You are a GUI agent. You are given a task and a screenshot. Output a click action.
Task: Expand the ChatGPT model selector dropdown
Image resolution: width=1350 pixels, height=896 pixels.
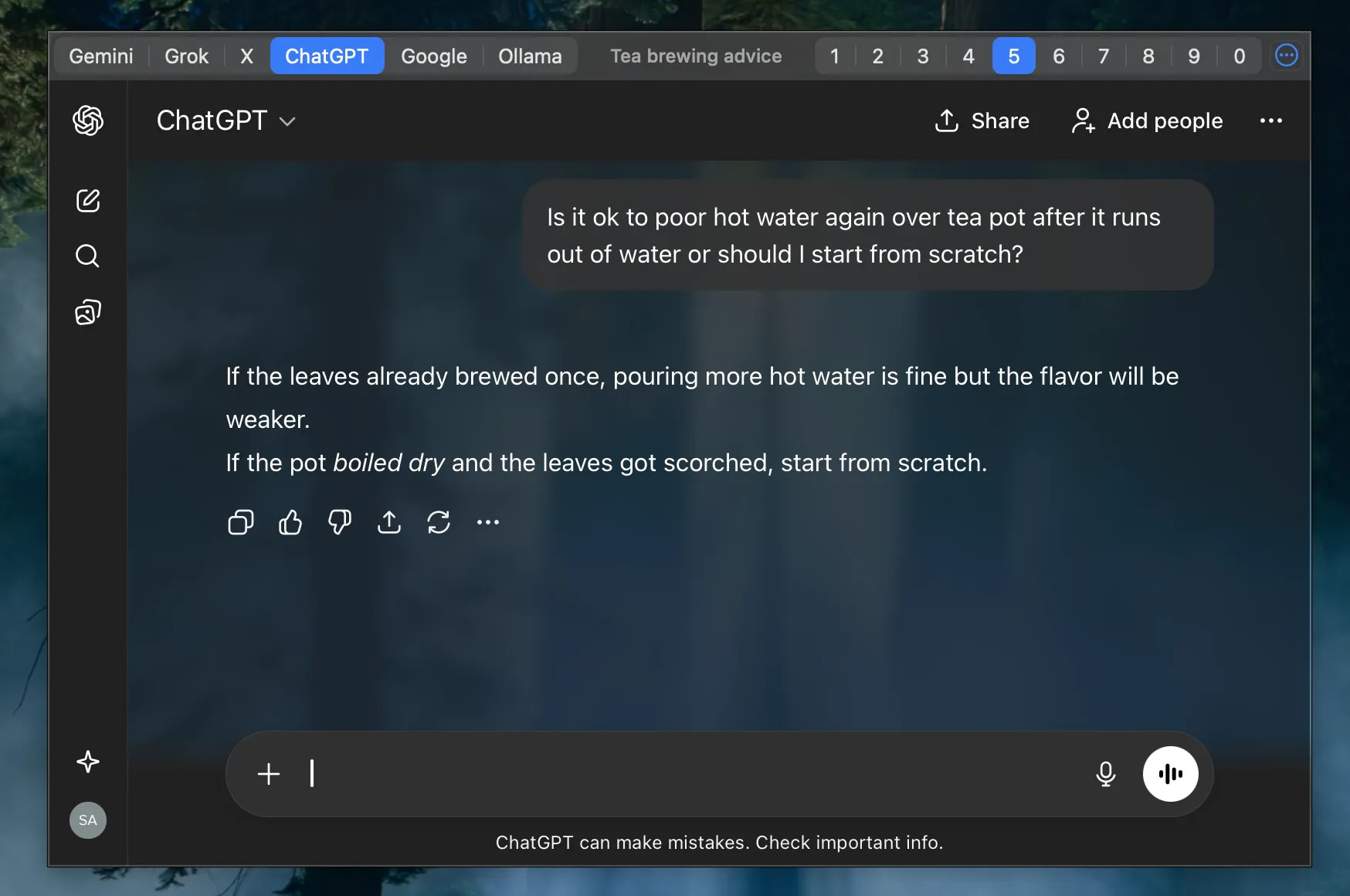(x=226, y=121)
